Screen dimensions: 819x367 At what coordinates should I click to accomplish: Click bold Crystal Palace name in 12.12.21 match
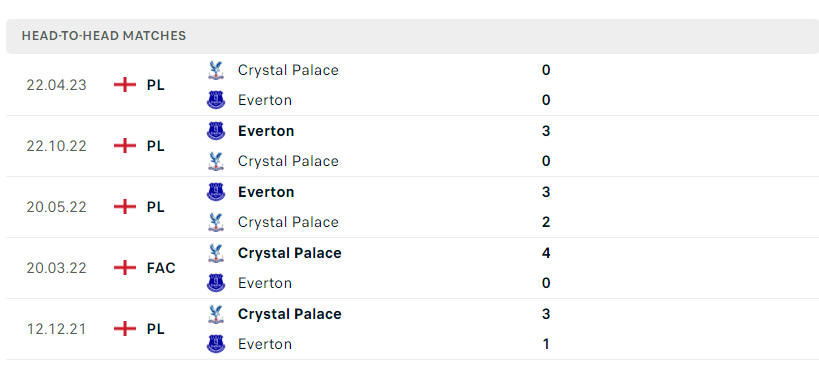coord(290,314)
